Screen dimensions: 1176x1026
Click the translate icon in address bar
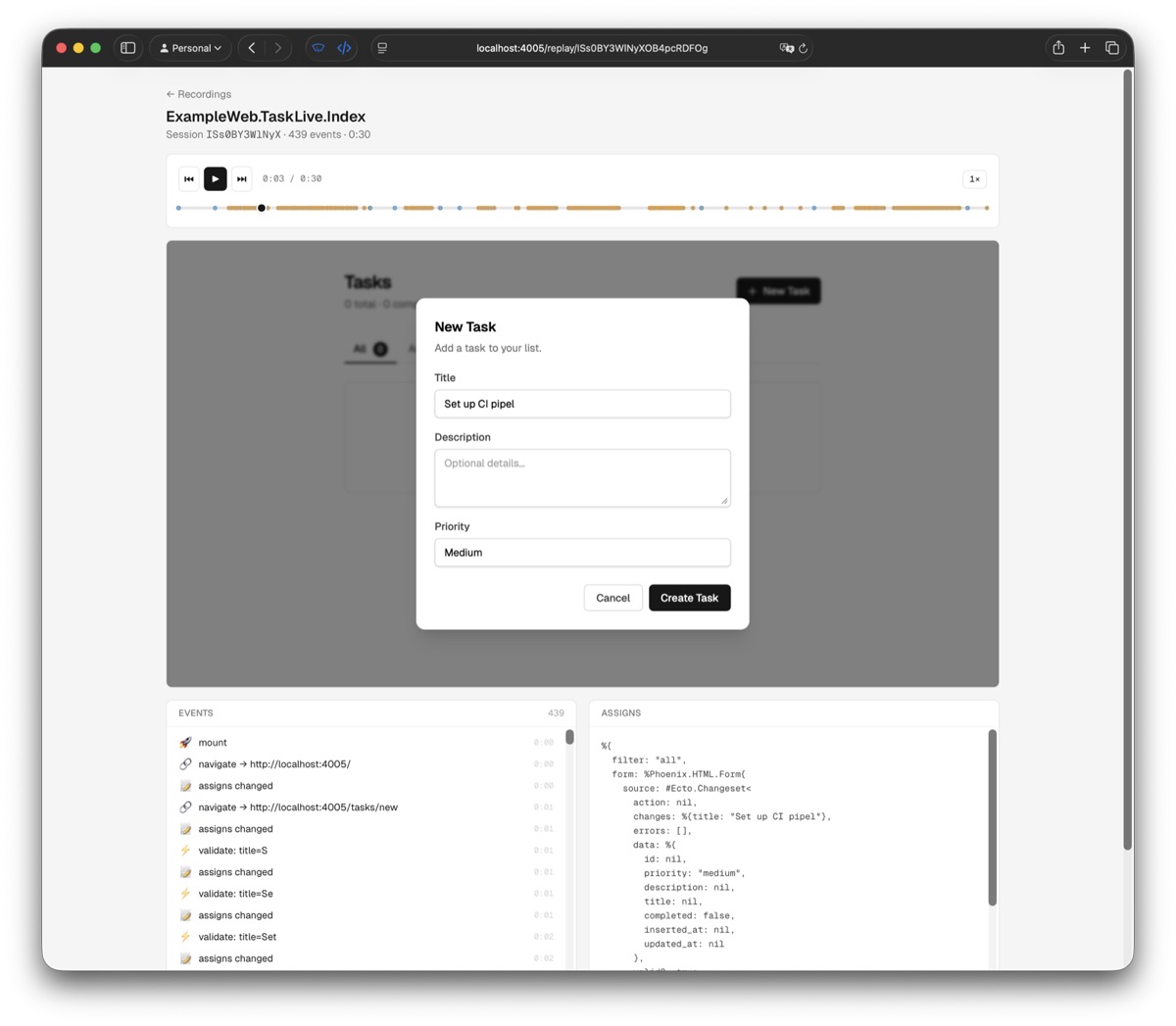(x=786, y=48)
